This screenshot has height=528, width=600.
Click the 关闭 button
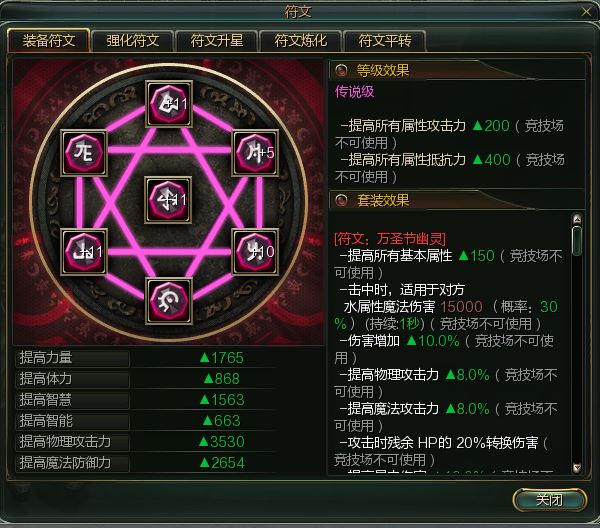(549, 500)
